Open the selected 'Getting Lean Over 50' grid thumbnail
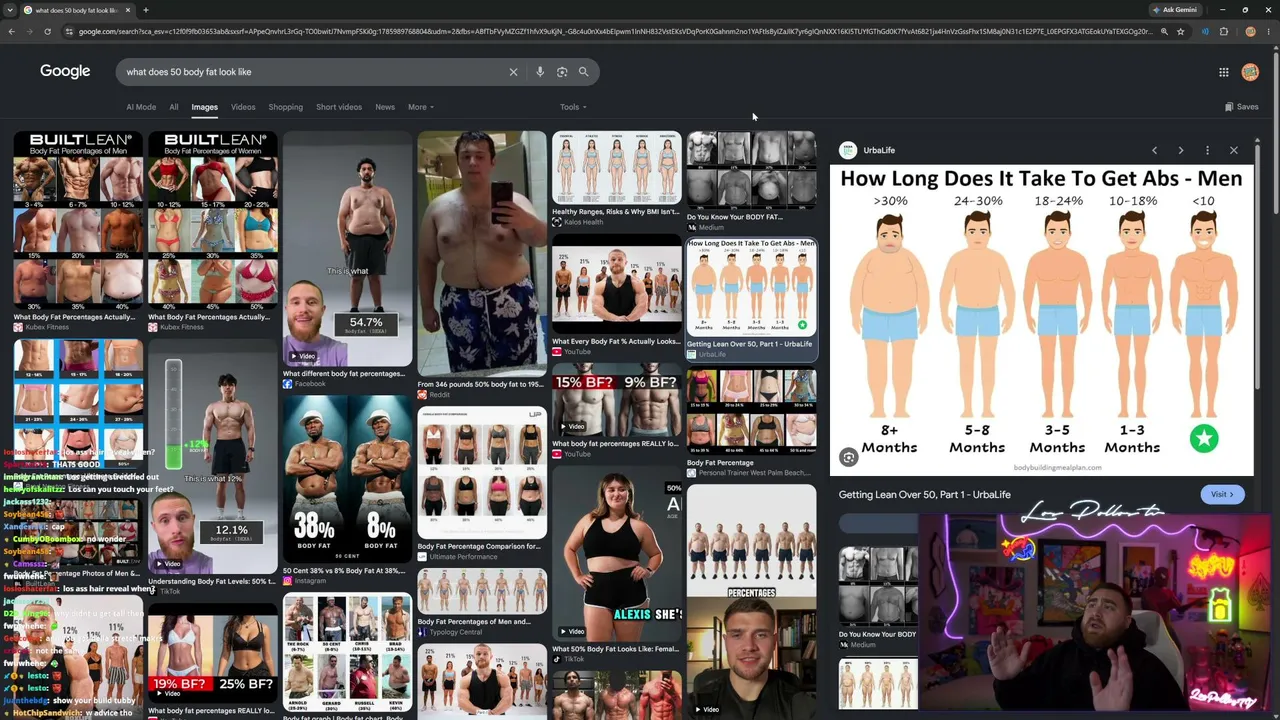The width and height of the screenshot is (1280, 720). 751,287
